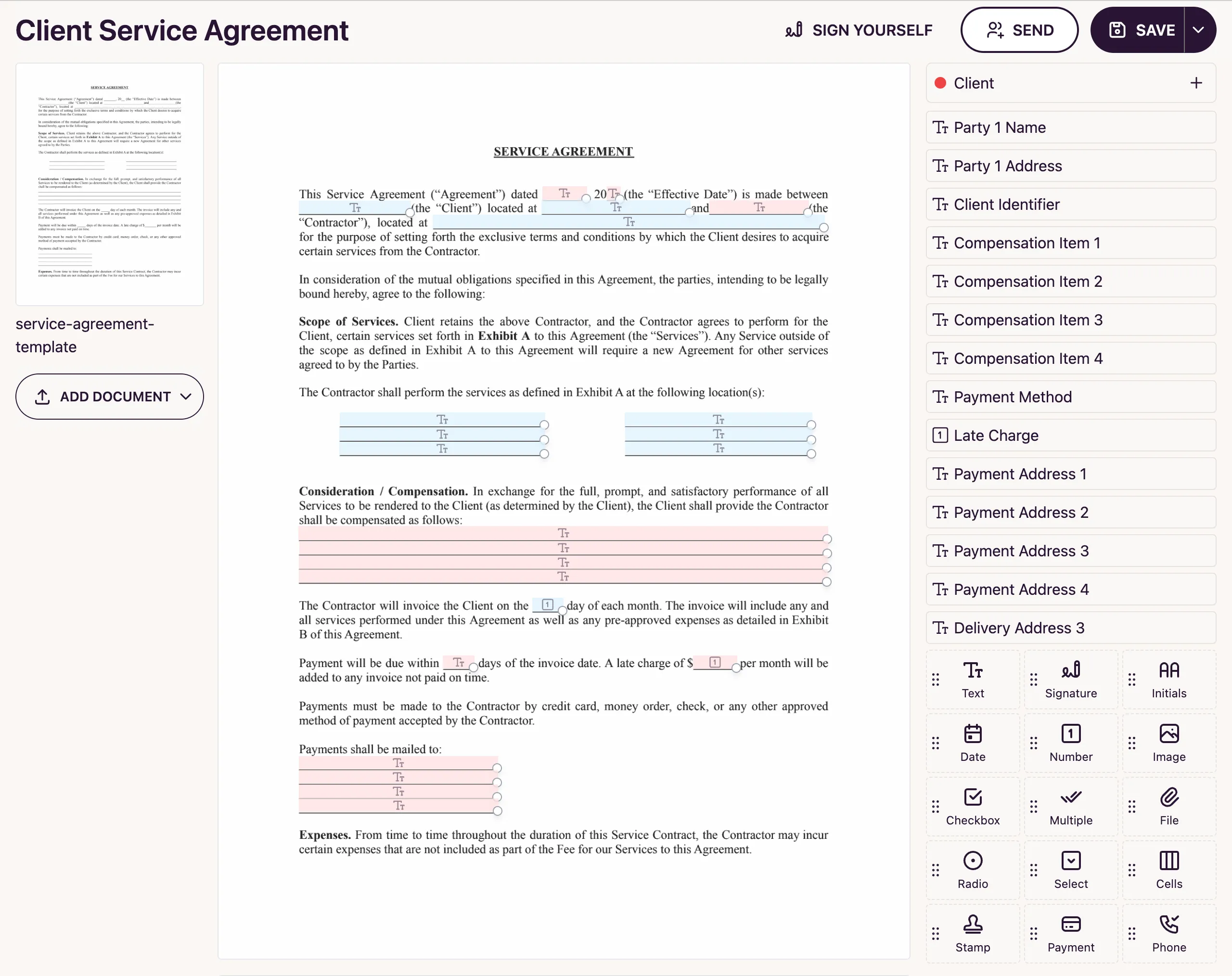Select the Cells field tool

1168,870
